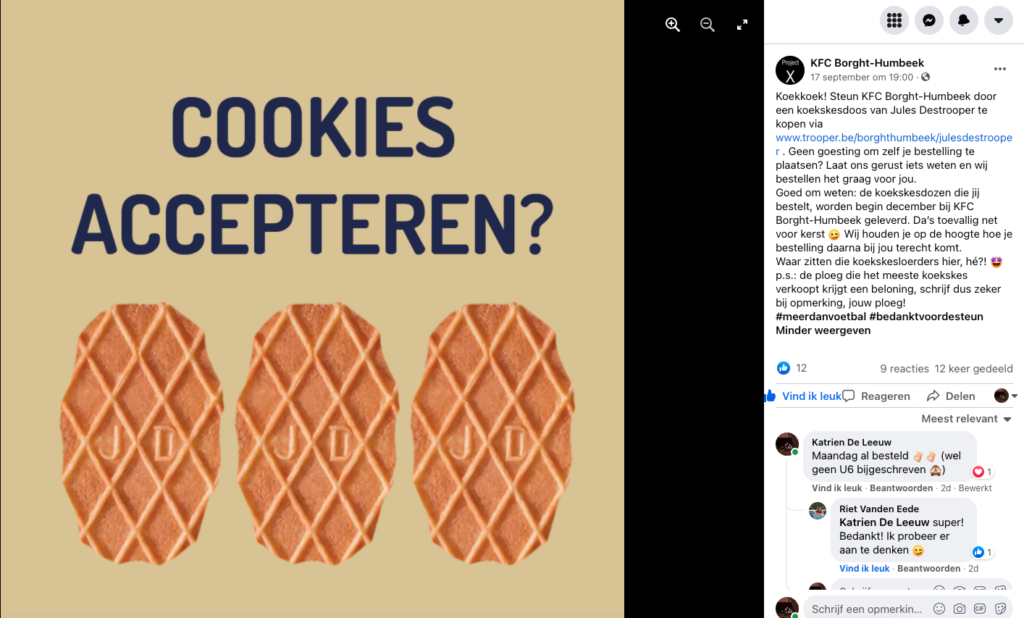Open the Facebook apps grid menu

(x=894, y=20)
